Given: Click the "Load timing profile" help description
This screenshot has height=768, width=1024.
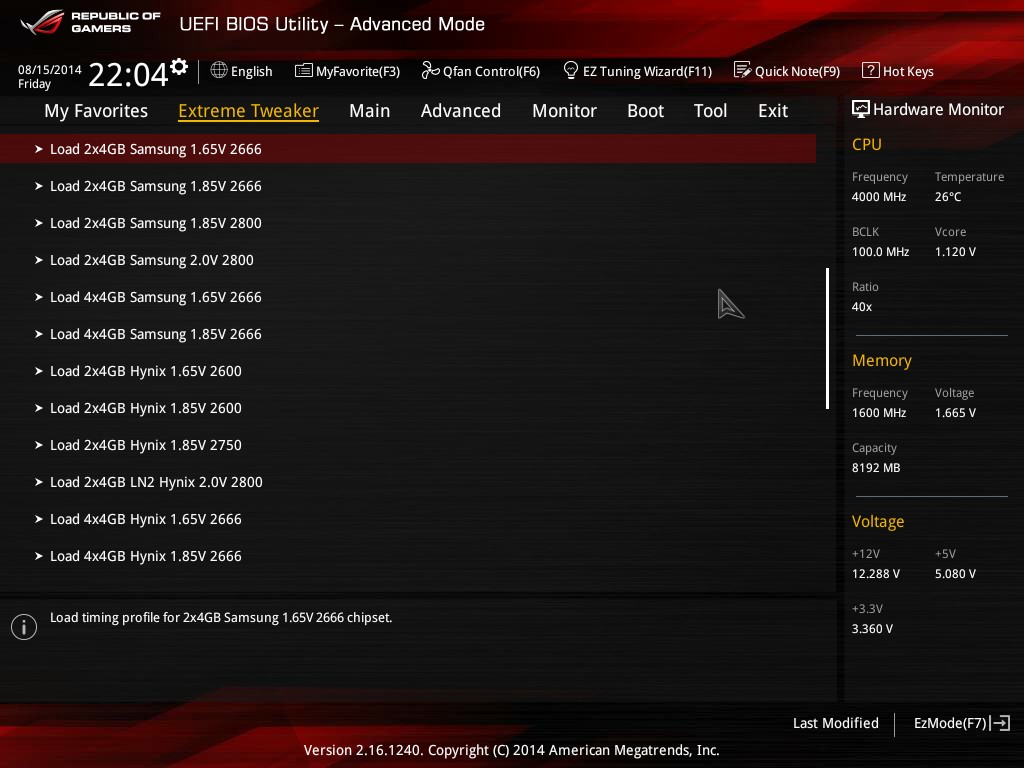Looking at the screenshot, I should click(x=221, y=618).
